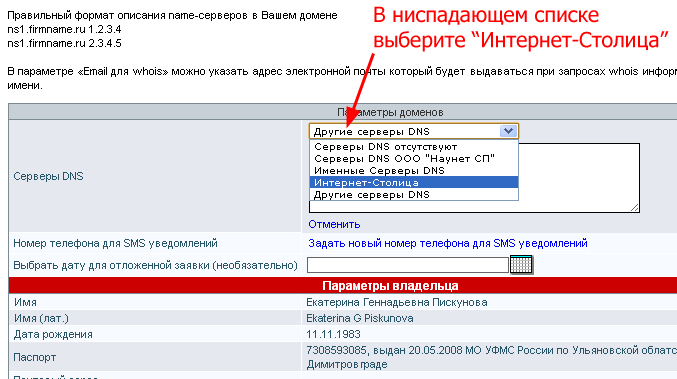Click the "Отменить" link

coord(334,224)
